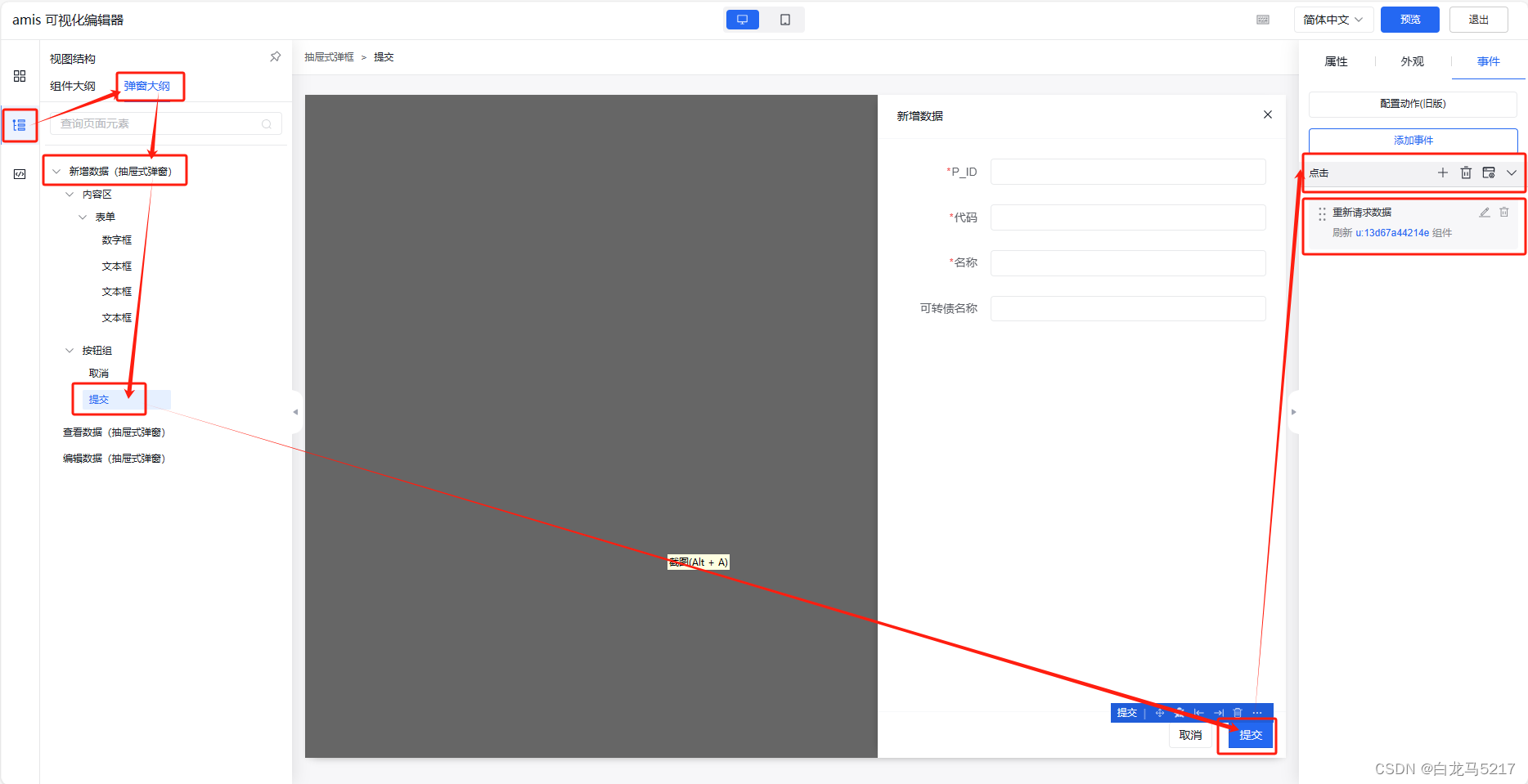Collapse the 按钮组 tree node
Viewport: 1528px width, 784px height.
(x=70, y=351)
